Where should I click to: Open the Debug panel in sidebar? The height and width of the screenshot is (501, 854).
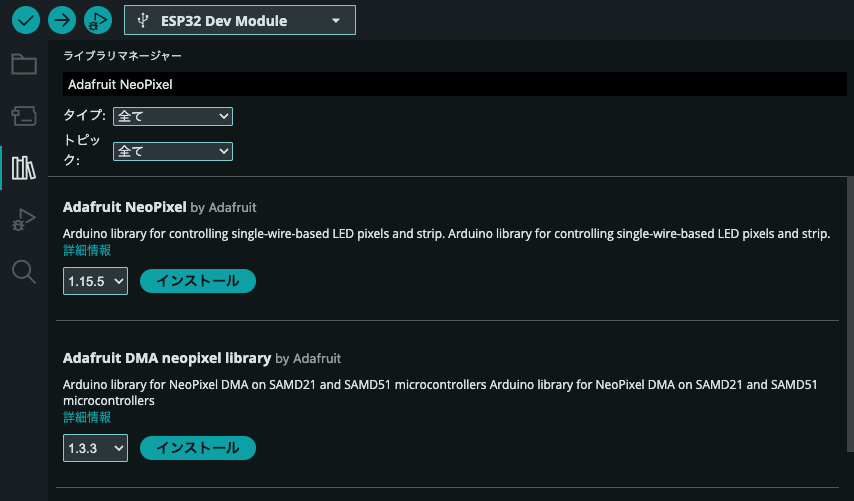point(24,219)
